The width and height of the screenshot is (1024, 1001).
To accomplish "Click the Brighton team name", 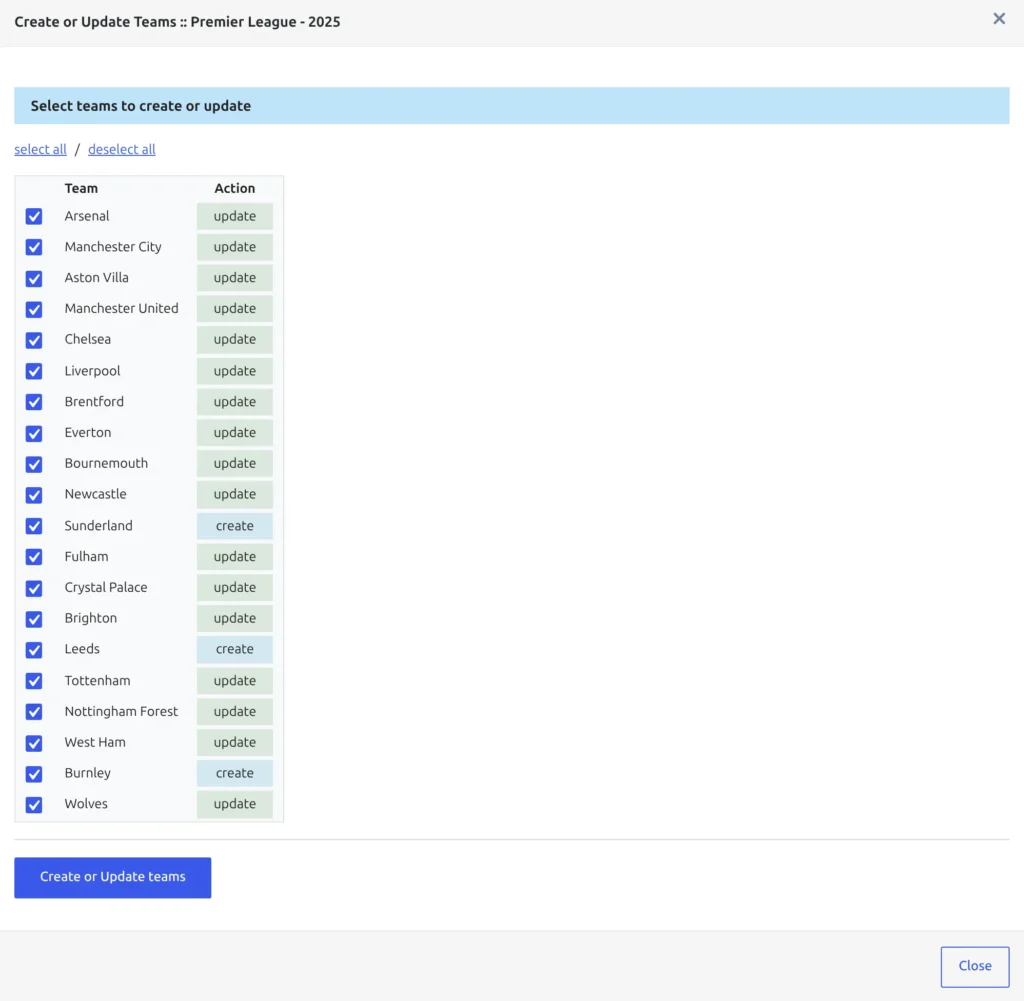I will click(x=91, y=618).
